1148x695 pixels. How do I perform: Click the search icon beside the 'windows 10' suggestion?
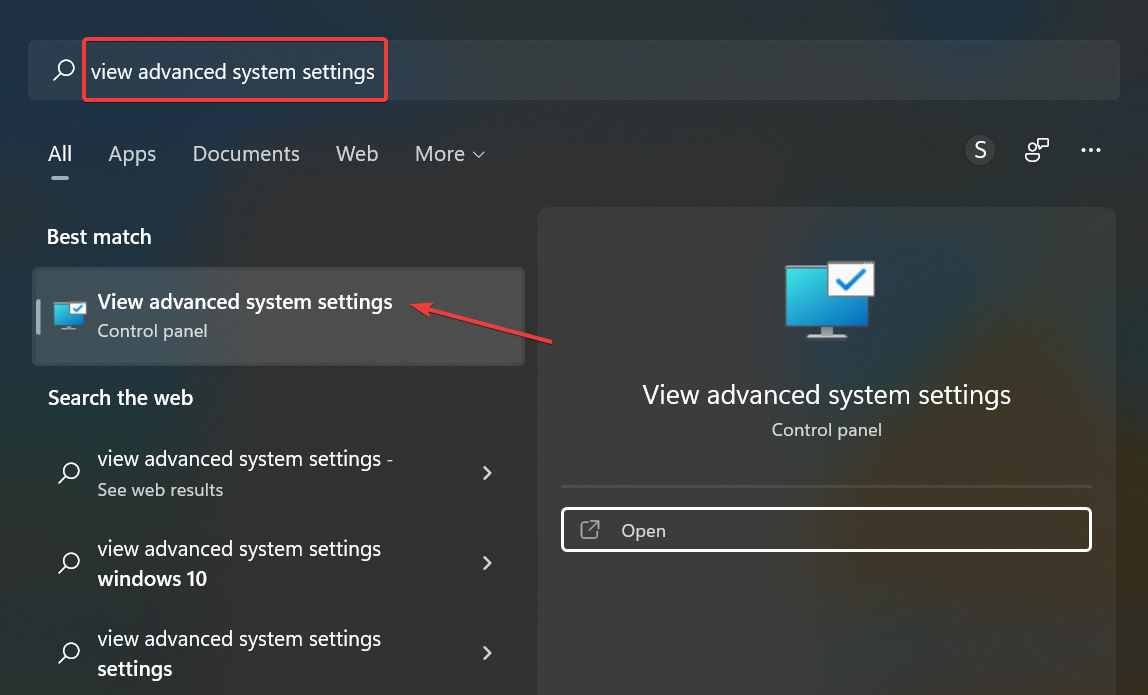tap(69, 563)
